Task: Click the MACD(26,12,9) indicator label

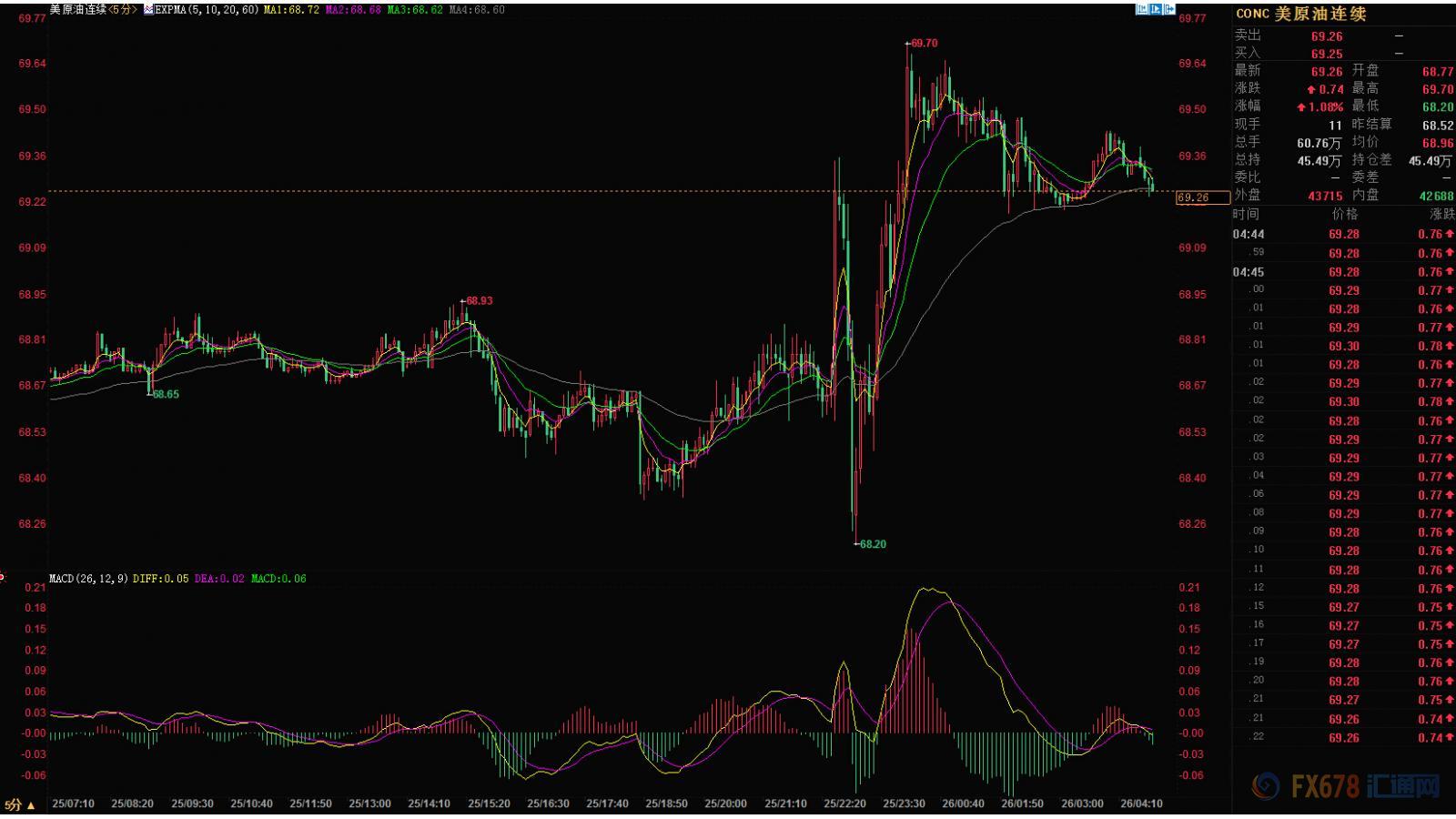Action: point(88,579)
